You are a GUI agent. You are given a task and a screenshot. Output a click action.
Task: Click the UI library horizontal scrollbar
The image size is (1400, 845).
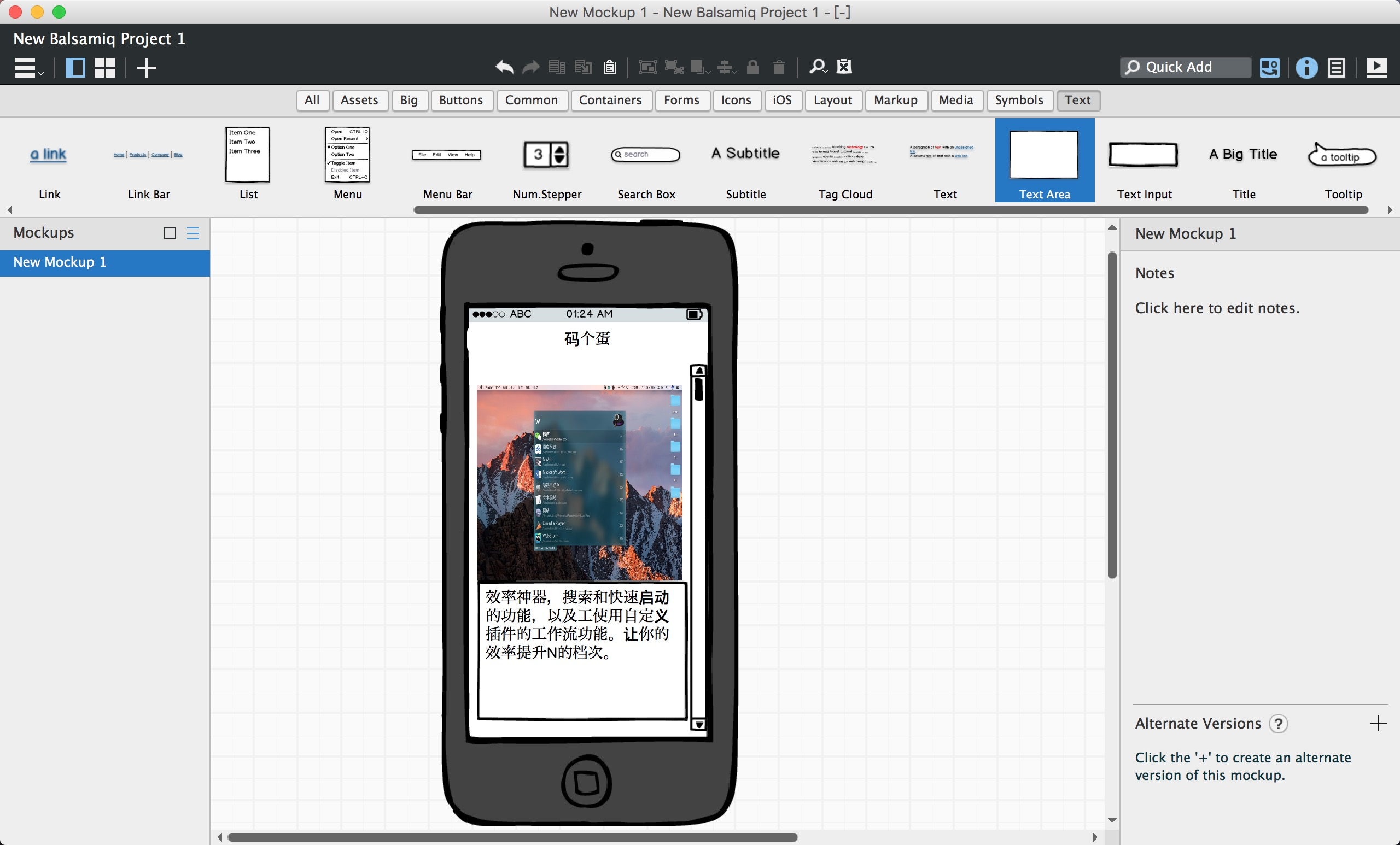click(x=890, y=209)
